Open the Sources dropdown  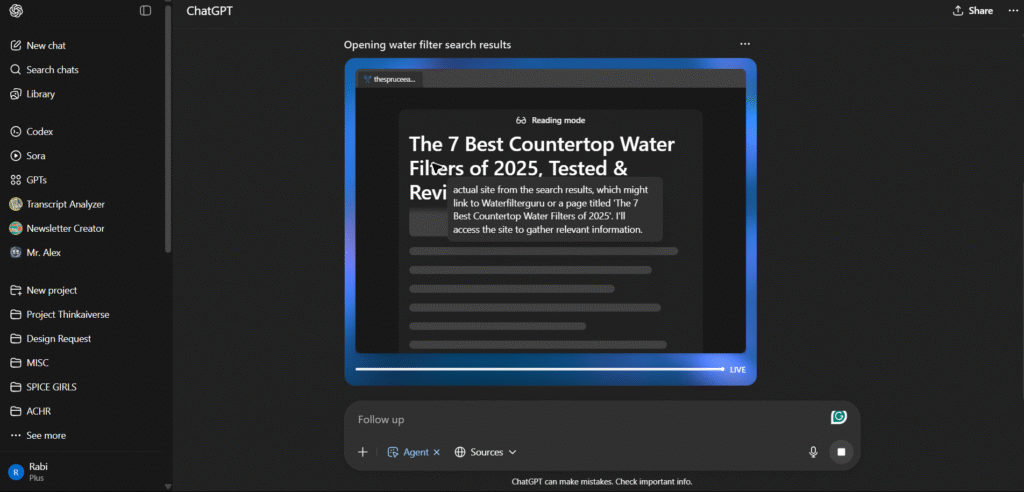(486, 452)
